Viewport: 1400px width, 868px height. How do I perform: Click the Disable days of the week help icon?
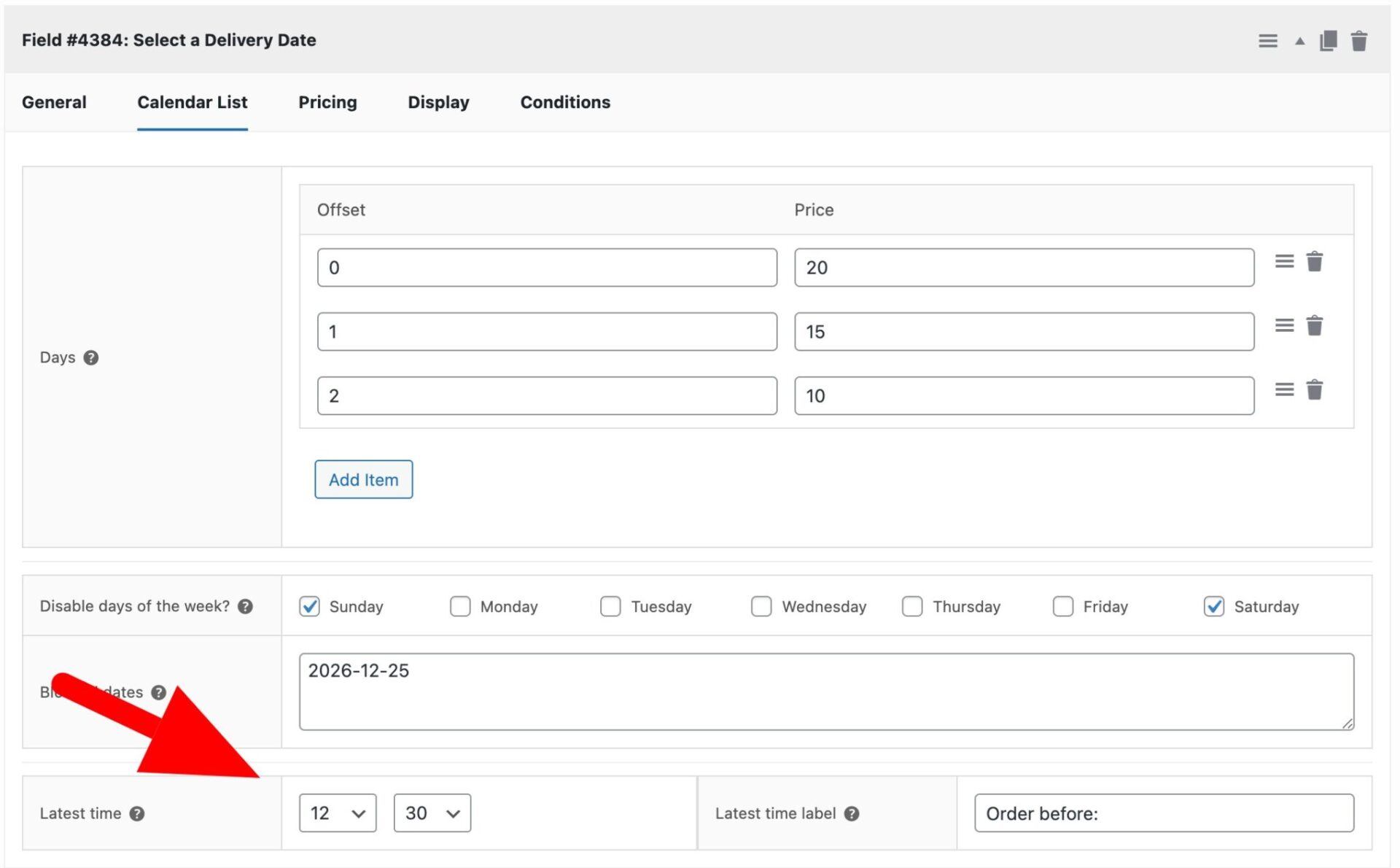(246, 606)
